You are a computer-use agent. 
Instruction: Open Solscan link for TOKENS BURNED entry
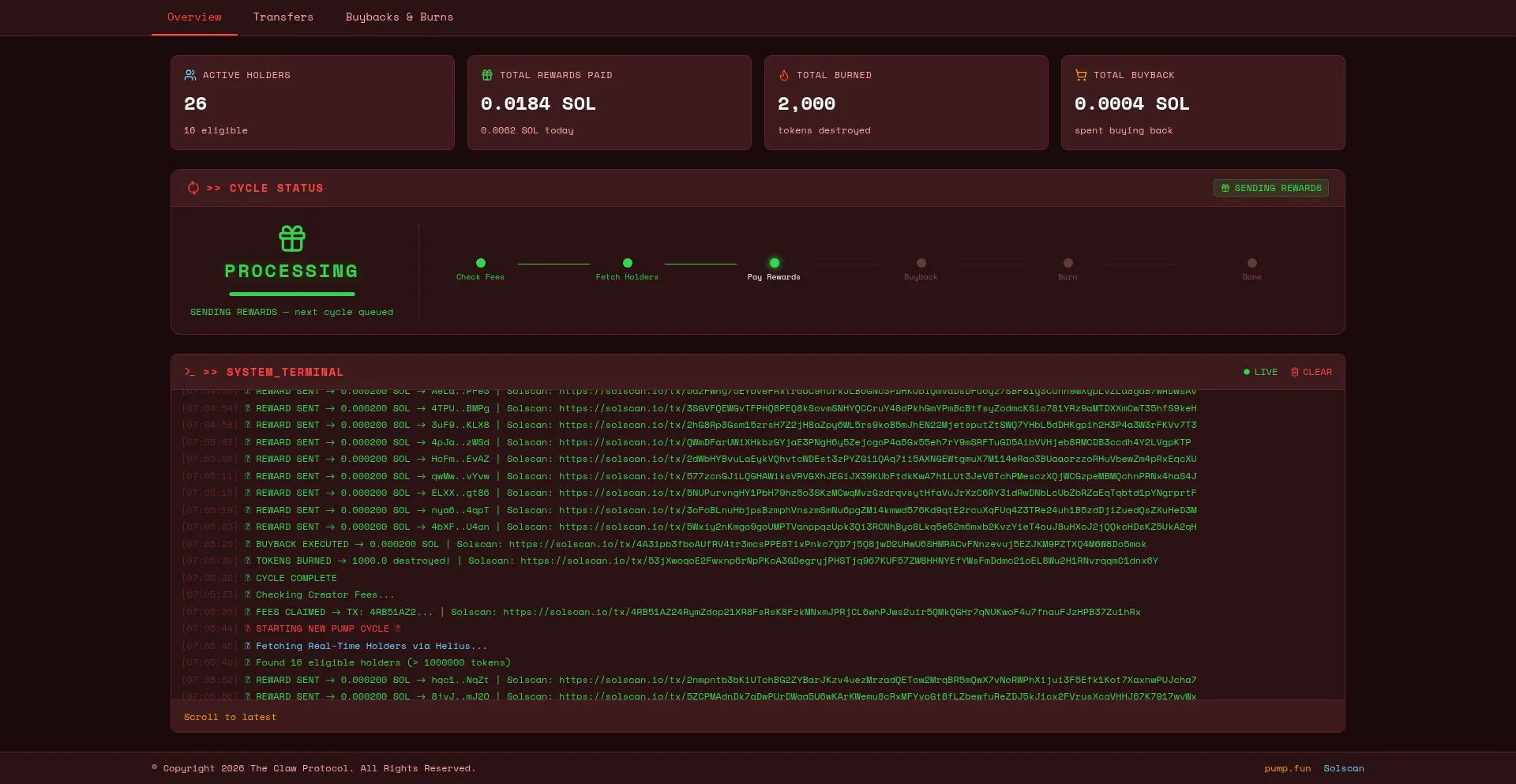tap(839, 561)
